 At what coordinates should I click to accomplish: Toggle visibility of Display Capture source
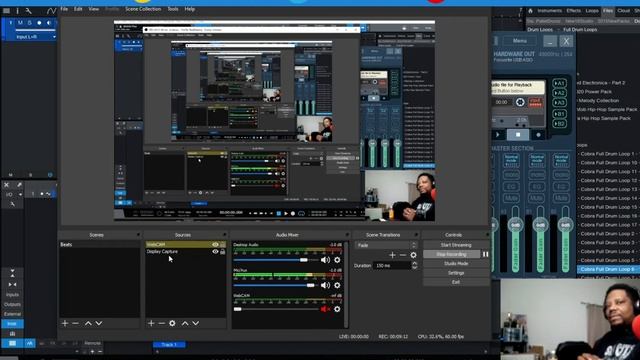(x=215, y=252)
